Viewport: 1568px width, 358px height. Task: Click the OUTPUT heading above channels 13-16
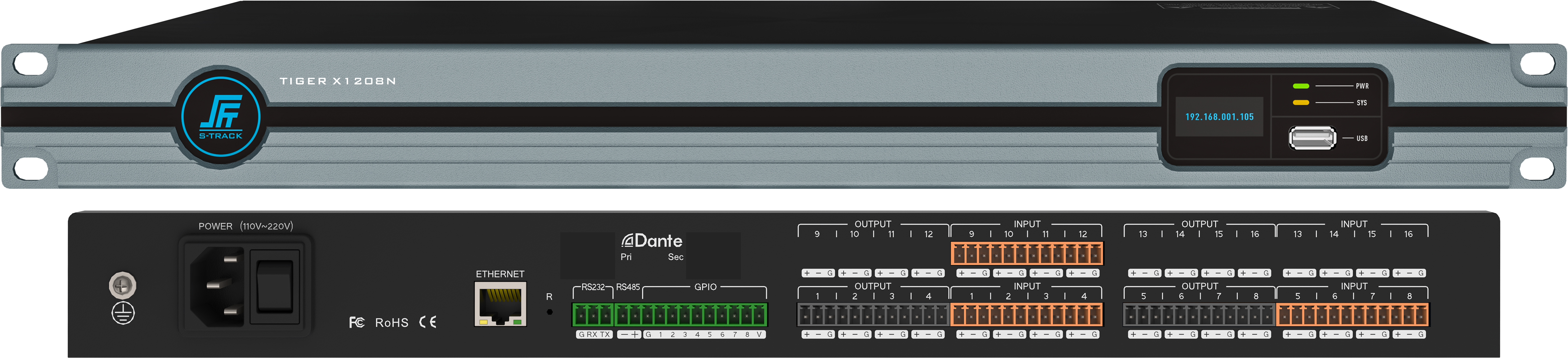pyautogui.click(x=1200, y=224)
